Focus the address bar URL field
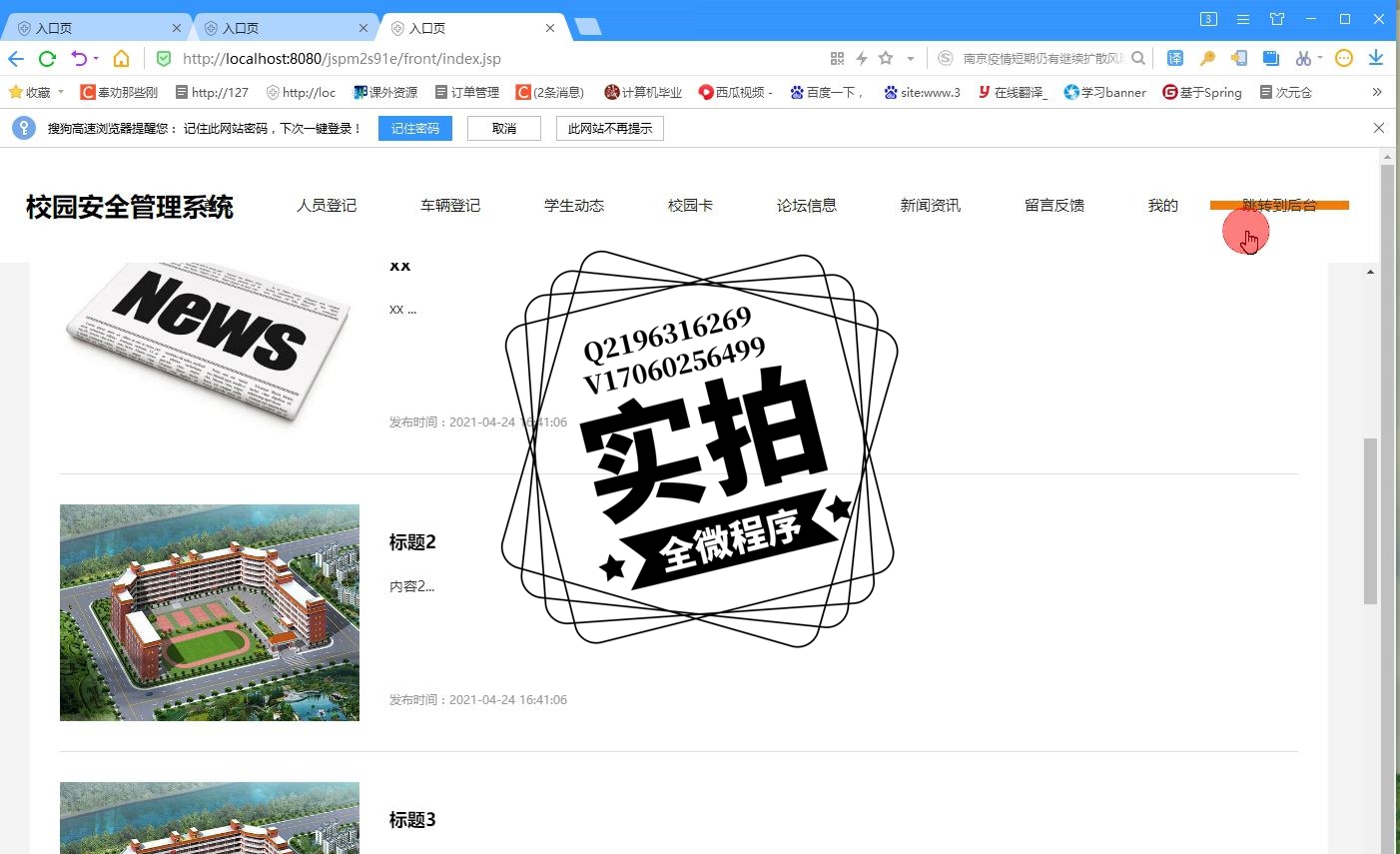The image size is (1400, 854). point(499,58)
